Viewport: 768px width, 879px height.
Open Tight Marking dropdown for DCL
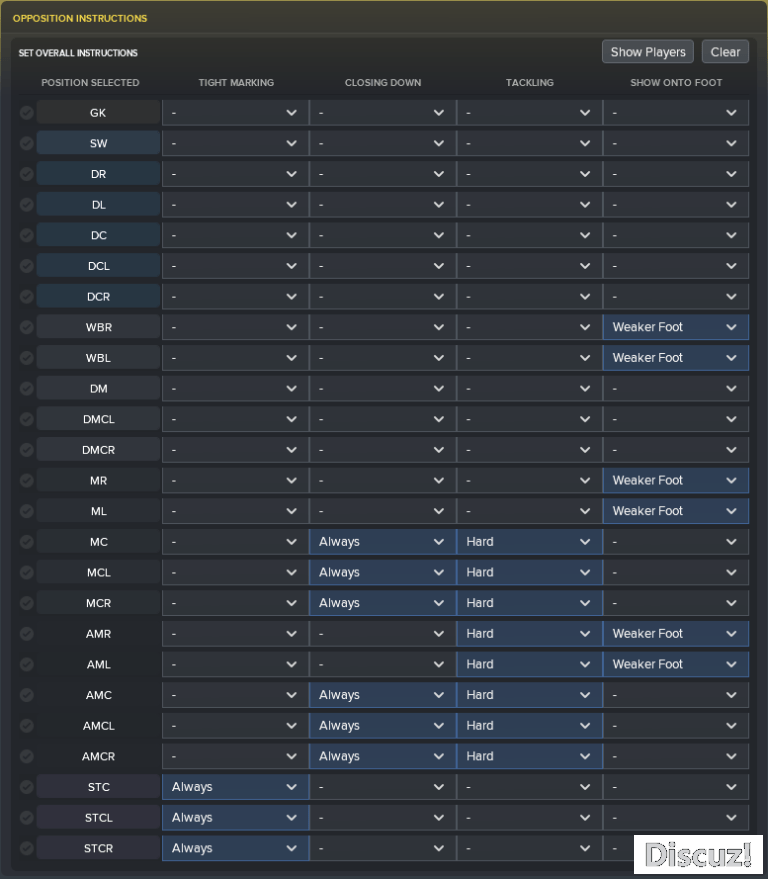click(x=235, y=266)
